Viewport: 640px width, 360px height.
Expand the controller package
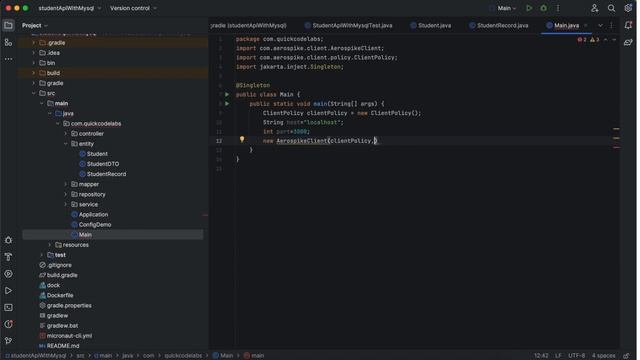(x=66, y=134)
